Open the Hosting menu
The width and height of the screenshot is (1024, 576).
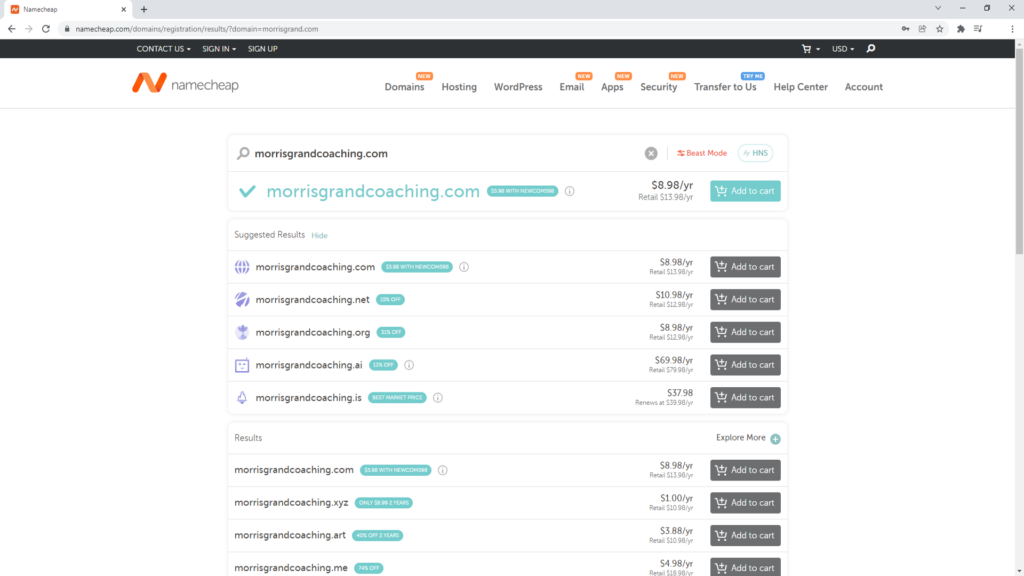point(459,87)
